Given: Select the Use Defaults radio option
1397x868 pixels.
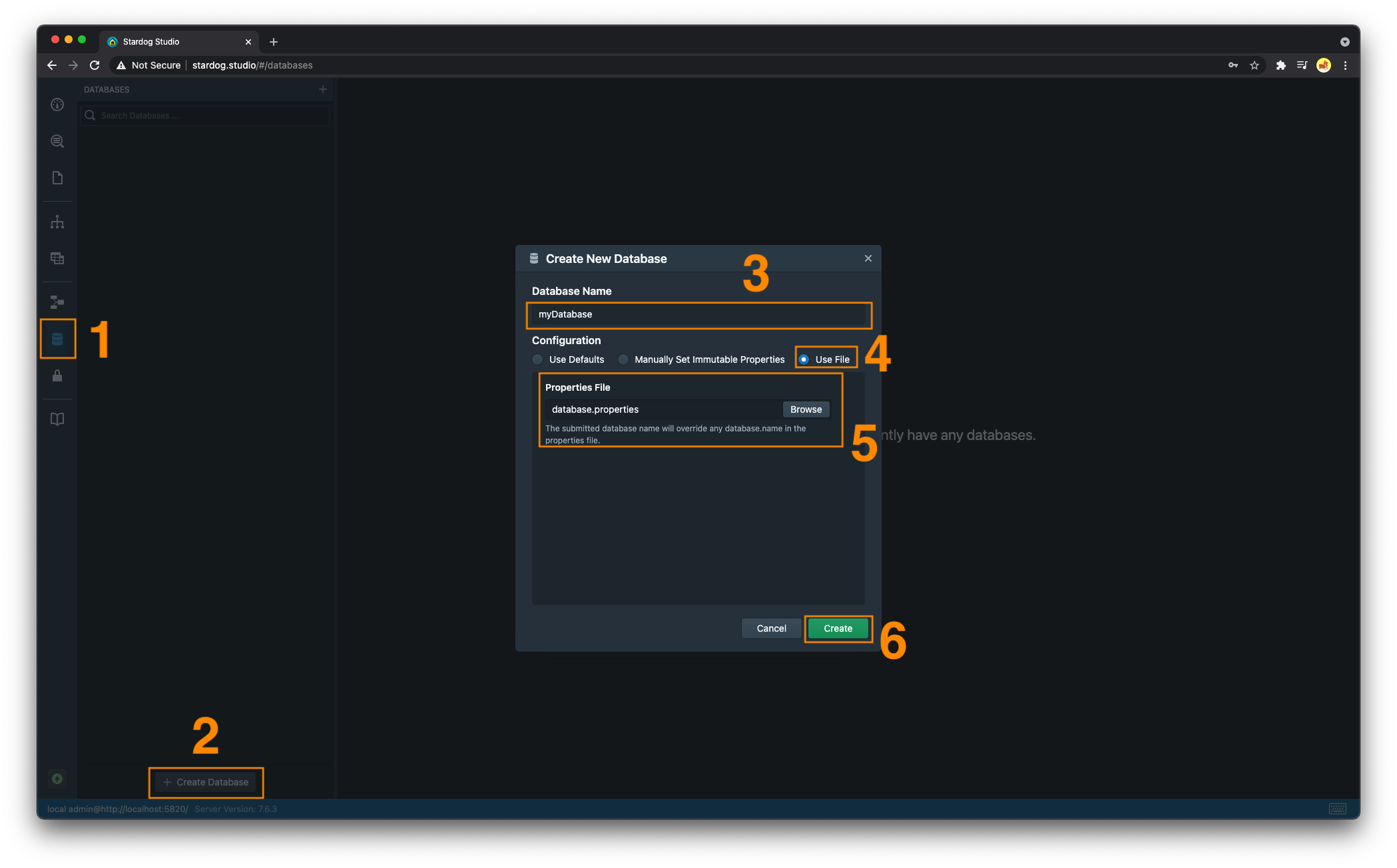Looking at the screenshot, I should pyautogui.click(x=537, y=359).
